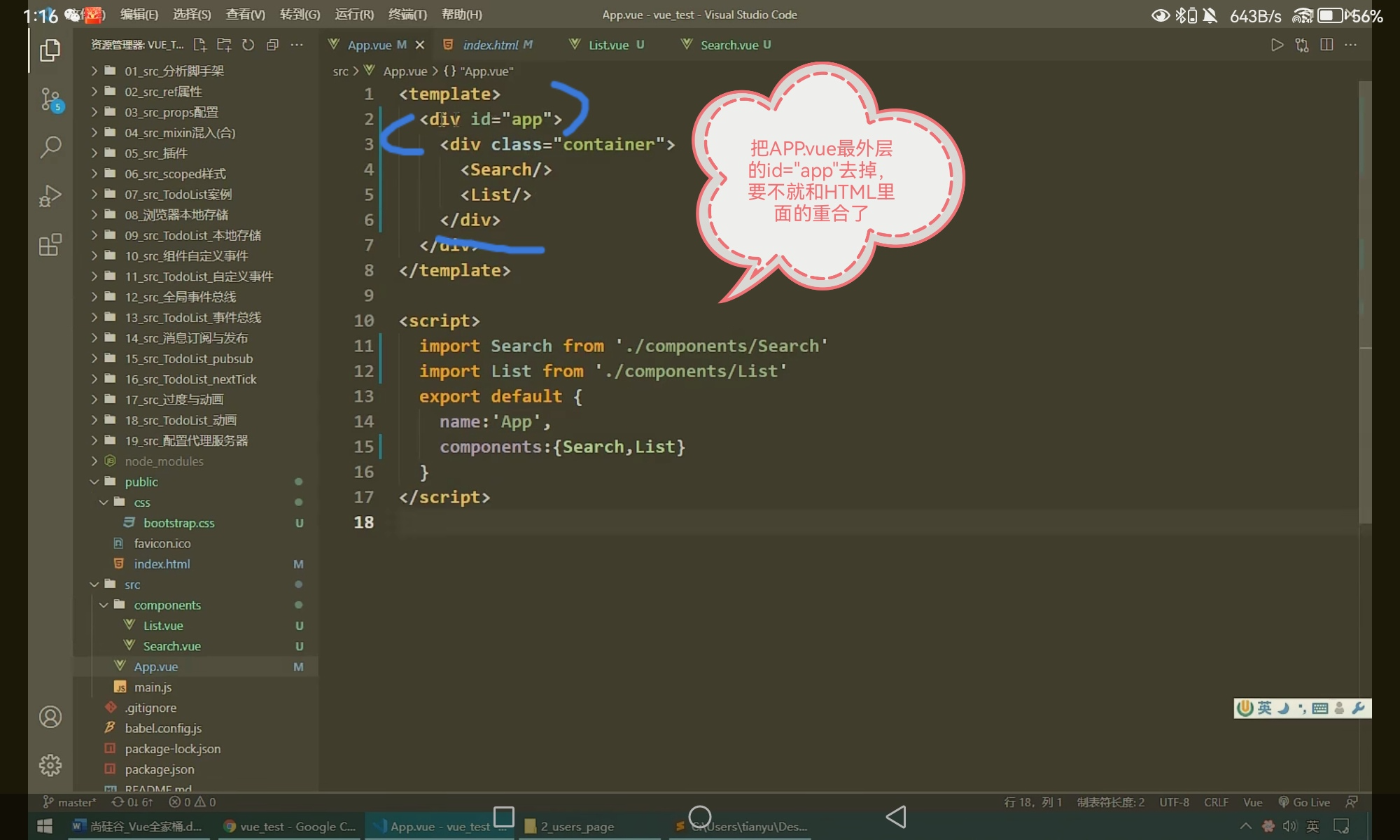Open the 终端(T) menu
This screenshot has height=840, width=1400.
(x=407, y=14)
